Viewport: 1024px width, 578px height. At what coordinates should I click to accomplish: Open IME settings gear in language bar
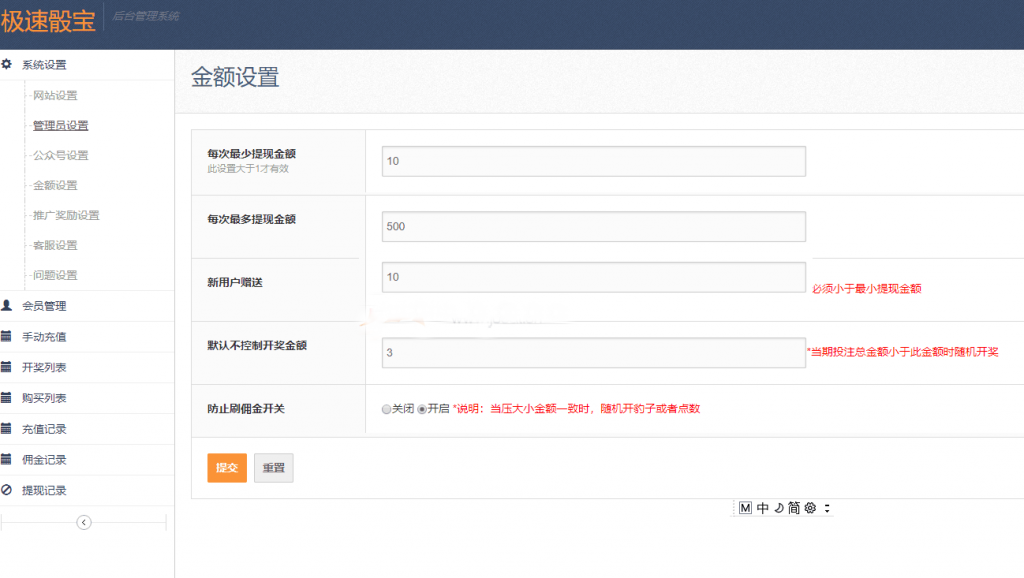tap(810, 508)
